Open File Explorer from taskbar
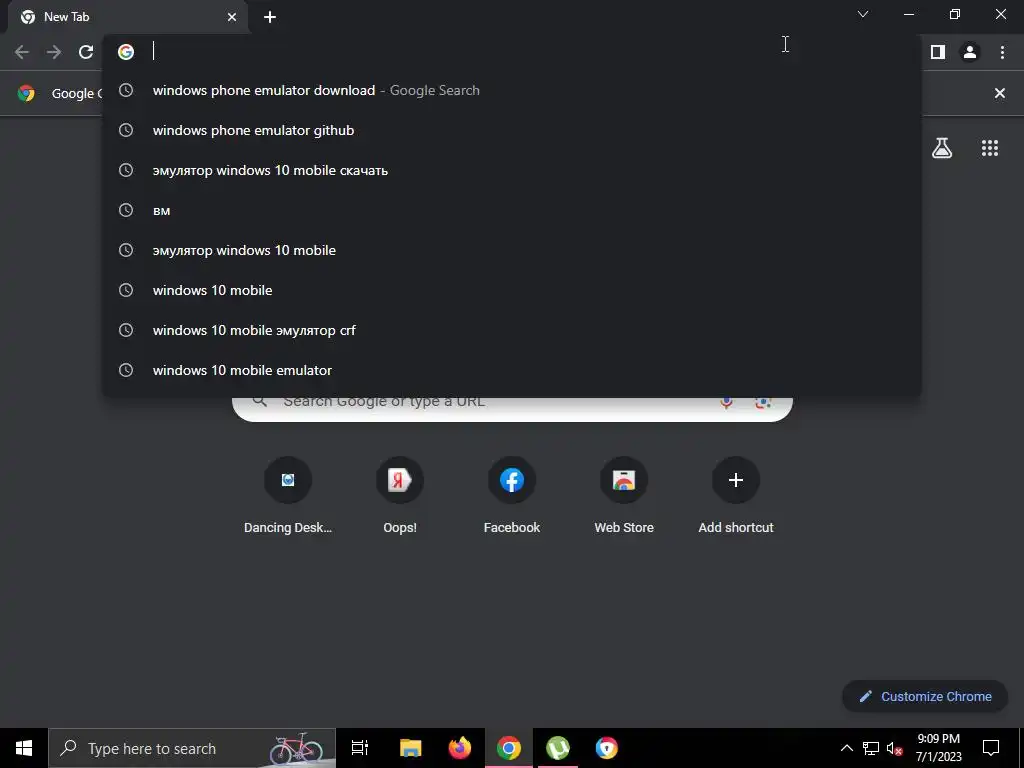 (x=411, y=748)
